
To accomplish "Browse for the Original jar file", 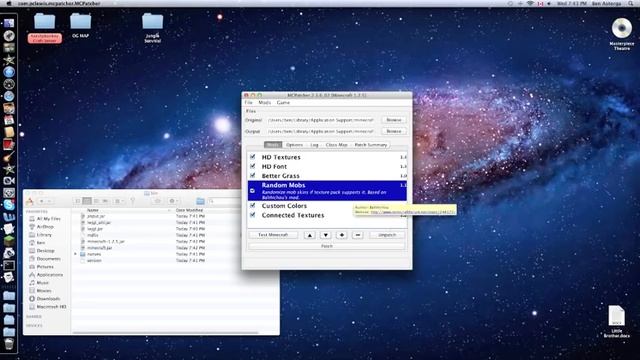I will click(x=394, y=120).
